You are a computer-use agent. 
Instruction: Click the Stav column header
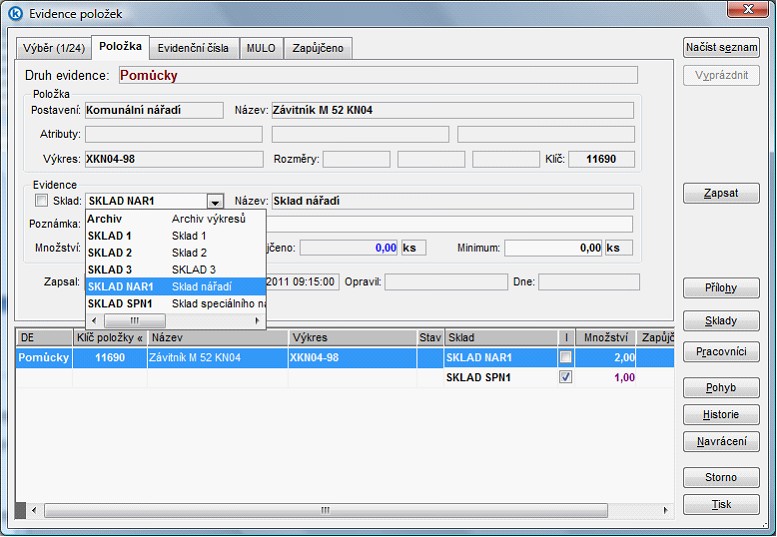click(430, 337)
